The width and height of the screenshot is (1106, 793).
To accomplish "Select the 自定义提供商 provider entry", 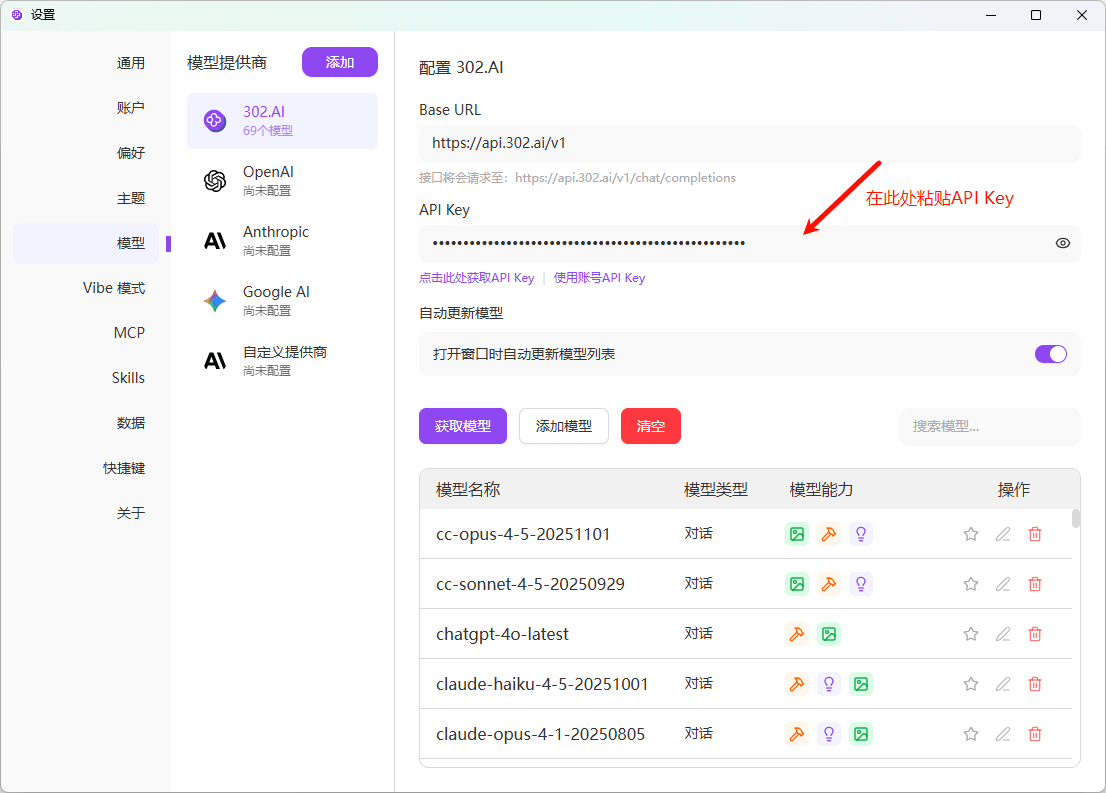I will tap(282, 361).
